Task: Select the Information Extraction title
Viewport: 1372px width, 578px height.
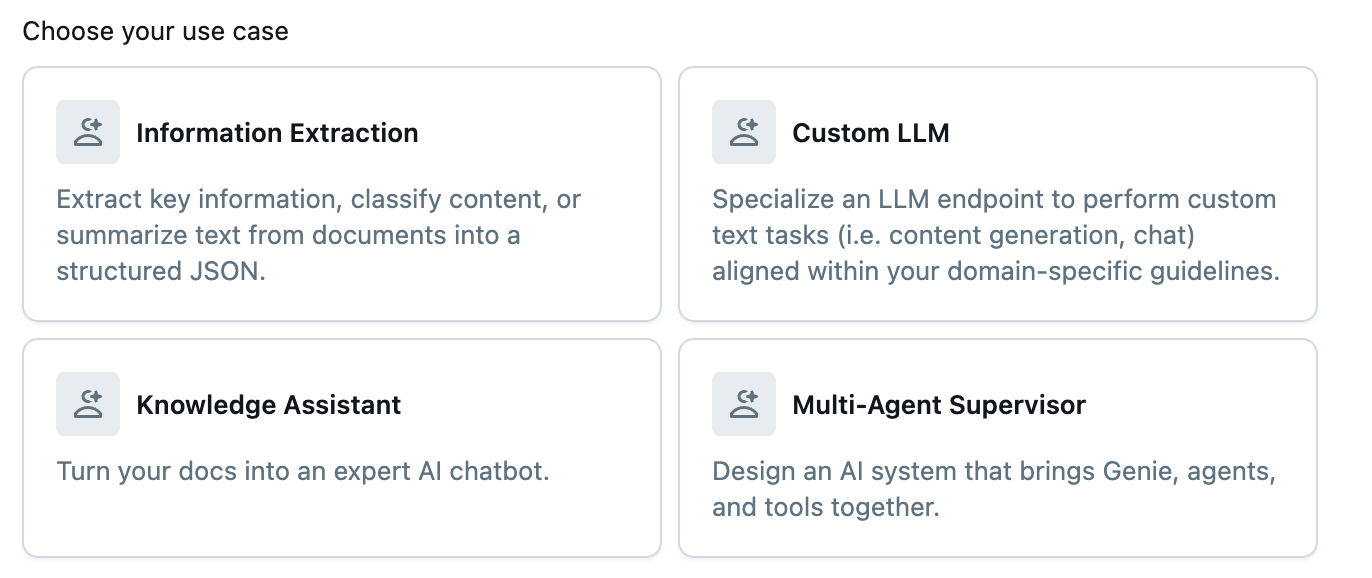Action: click(x=277, y=133)
